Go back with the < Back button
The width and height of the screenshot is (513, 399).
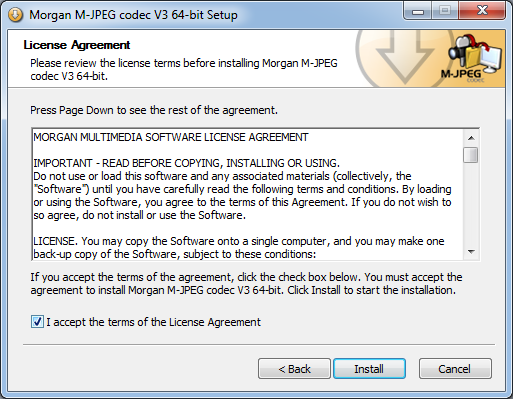coord(294,369)
